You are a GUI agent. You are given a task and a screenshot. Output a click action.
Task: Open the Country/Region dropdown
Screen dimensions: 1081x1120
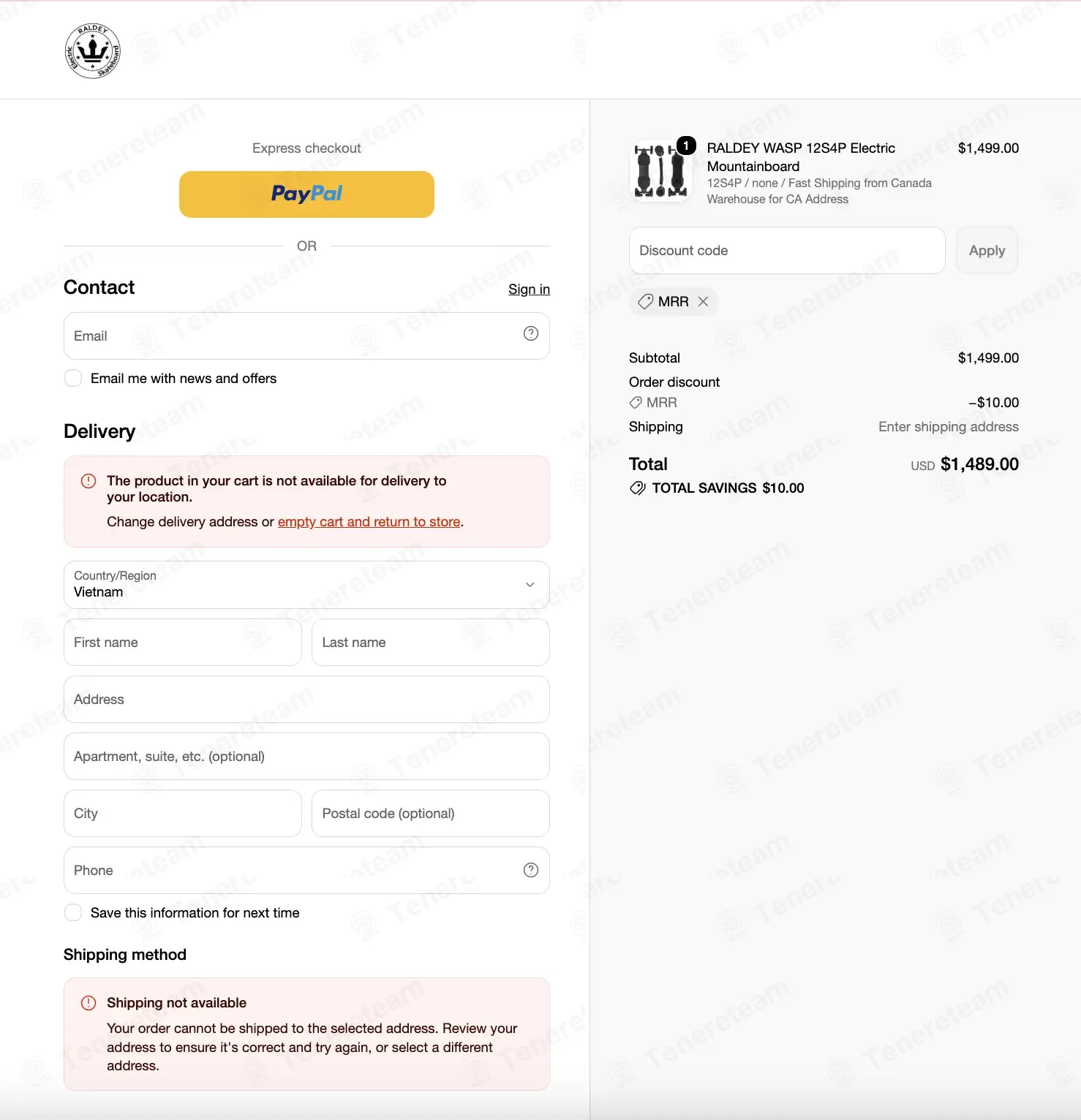(306, 585)
